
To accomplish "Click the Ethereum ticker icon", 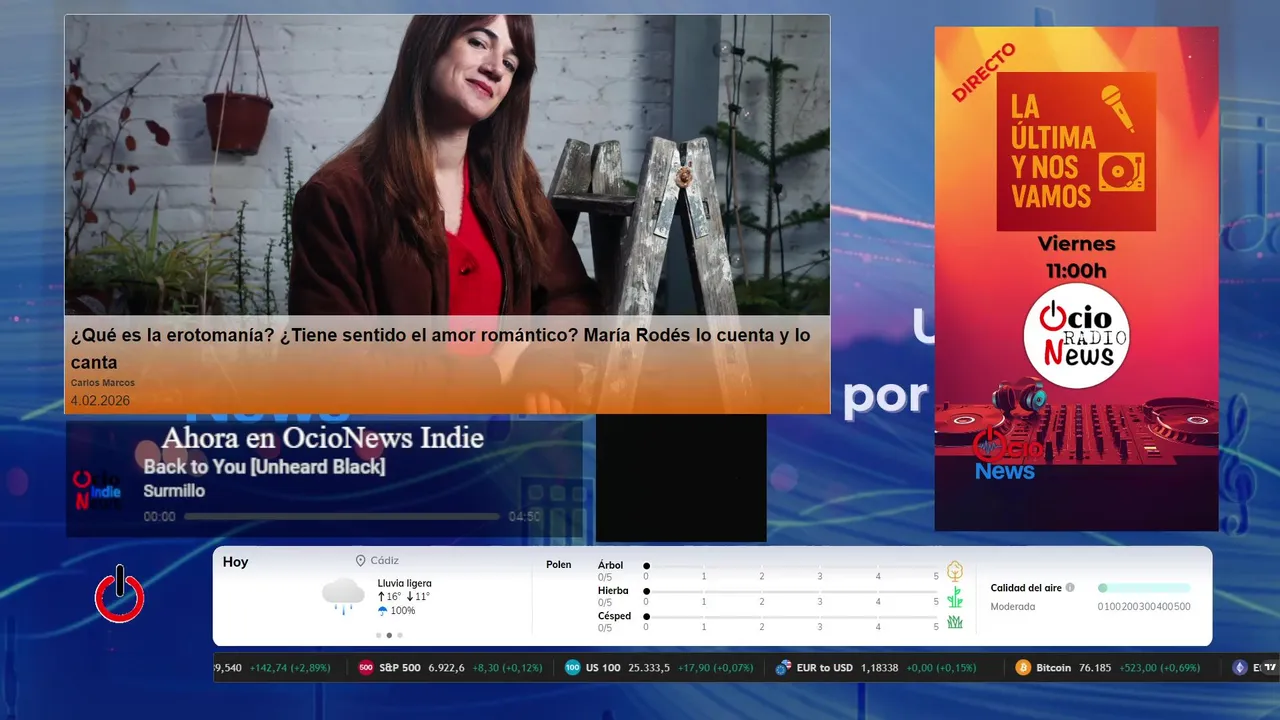I will 1240,668.
